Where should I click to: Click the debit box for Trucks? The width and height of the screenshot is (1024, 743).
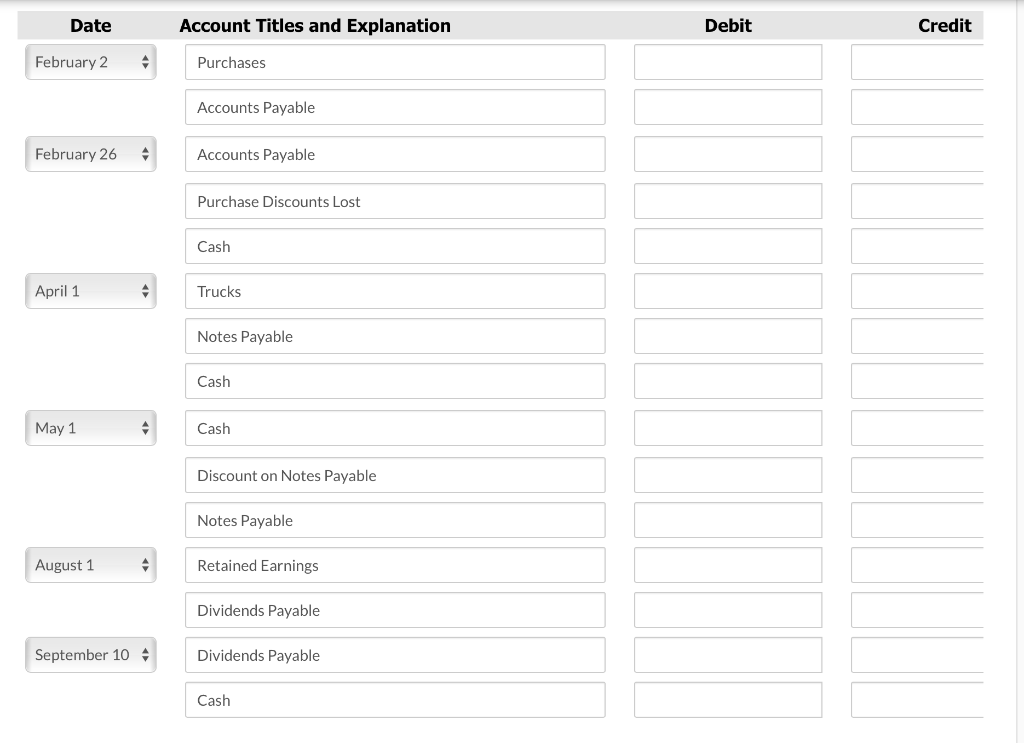tap(727, 291)
